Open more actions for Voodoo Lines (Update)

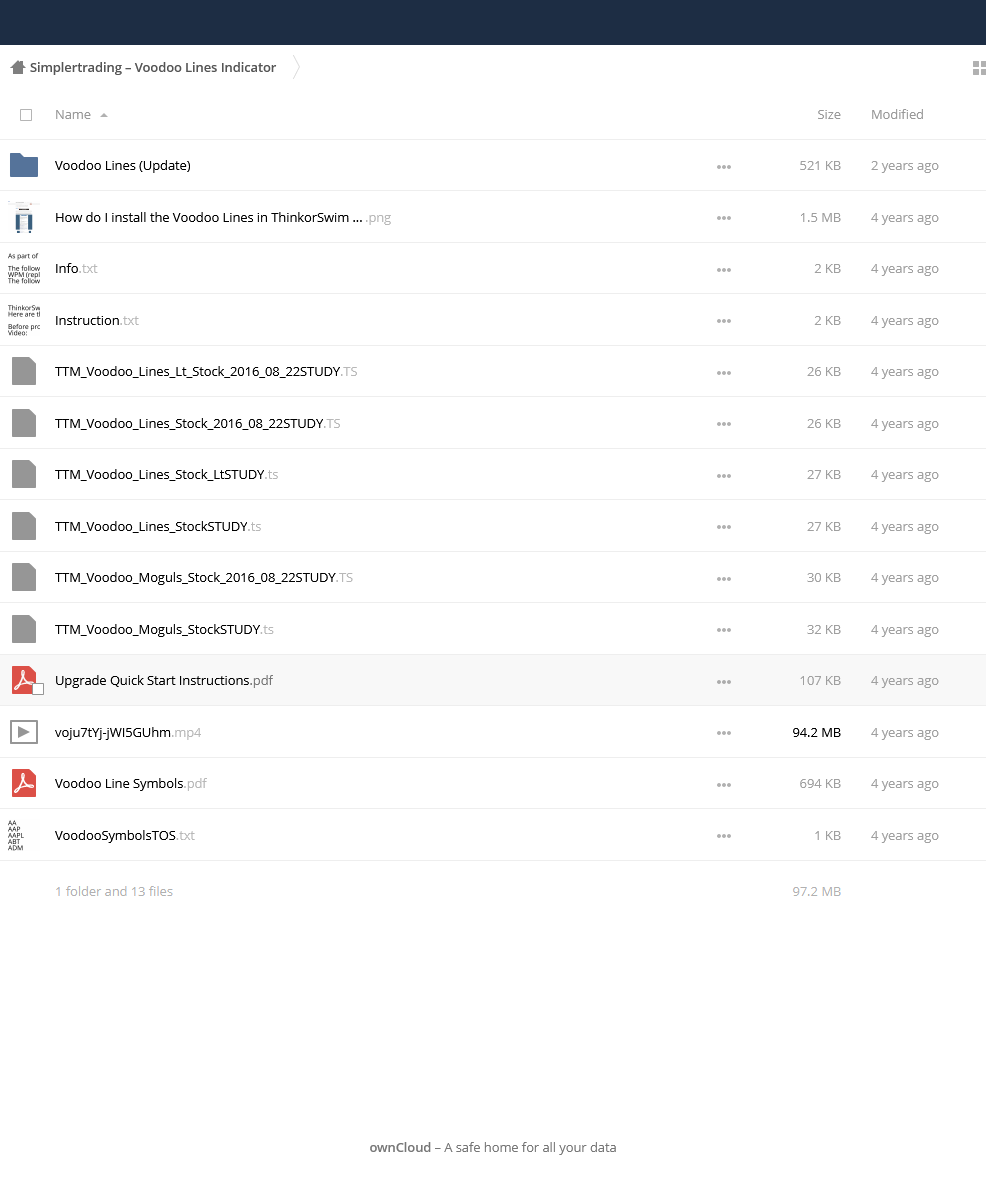point(723,167)
